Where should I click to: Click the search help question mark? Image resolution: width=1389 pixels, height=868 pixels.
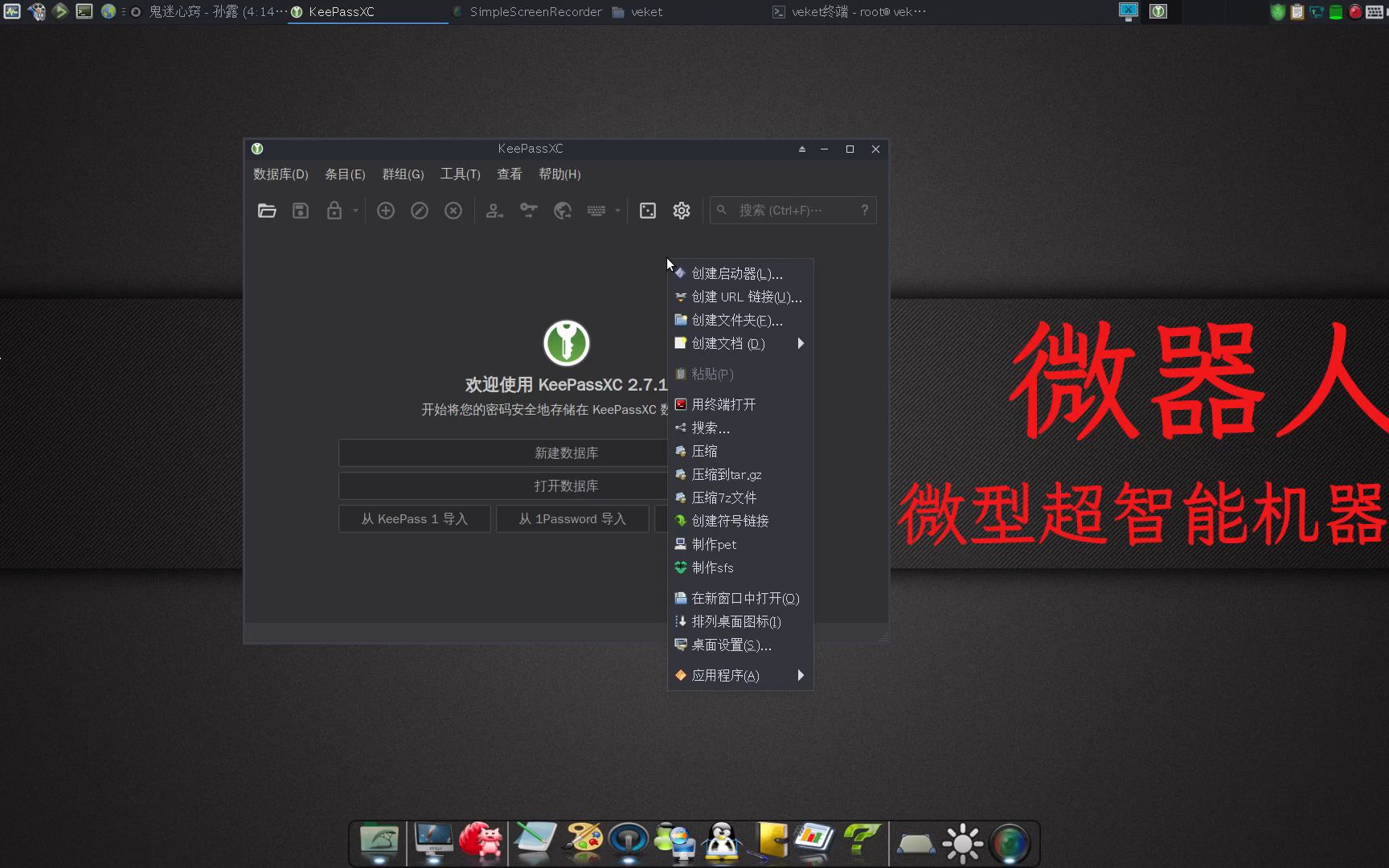(865, 211)
